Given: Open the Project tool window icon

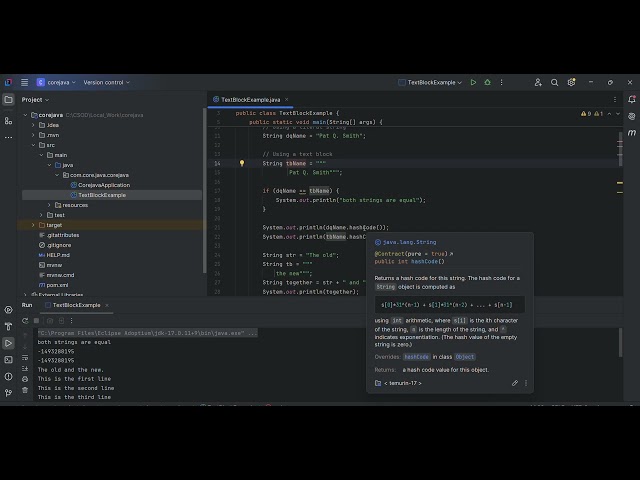Looking at the screenshot, I should point(8,100).
